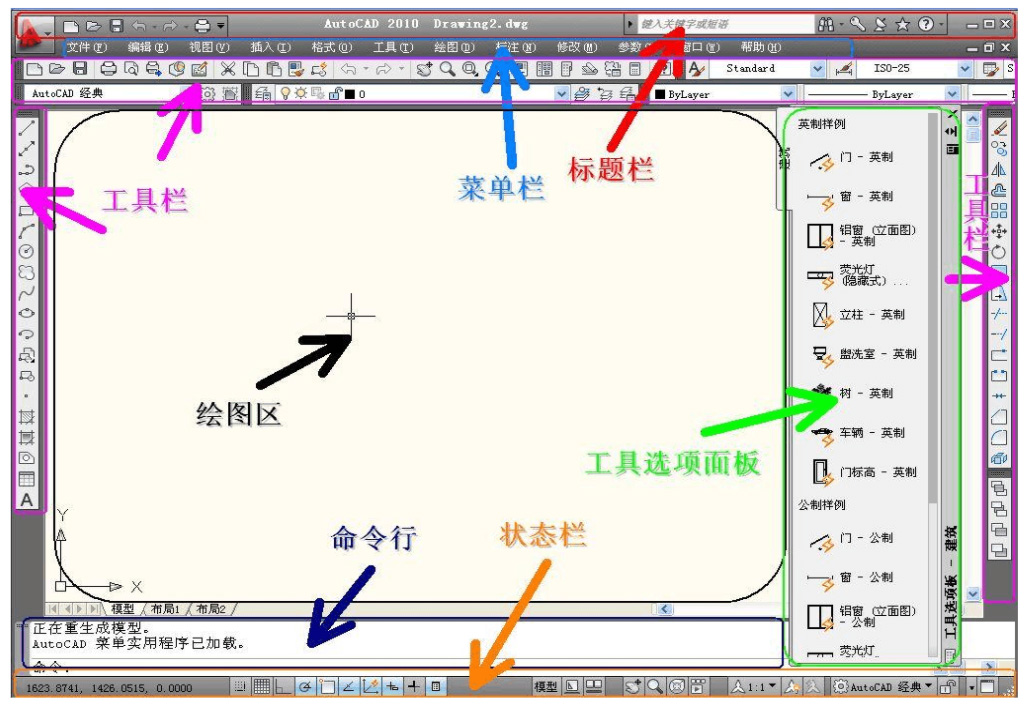Expand the quick access toolbar customize arrow
1026x705 pixels.
(x=222, y=26)
